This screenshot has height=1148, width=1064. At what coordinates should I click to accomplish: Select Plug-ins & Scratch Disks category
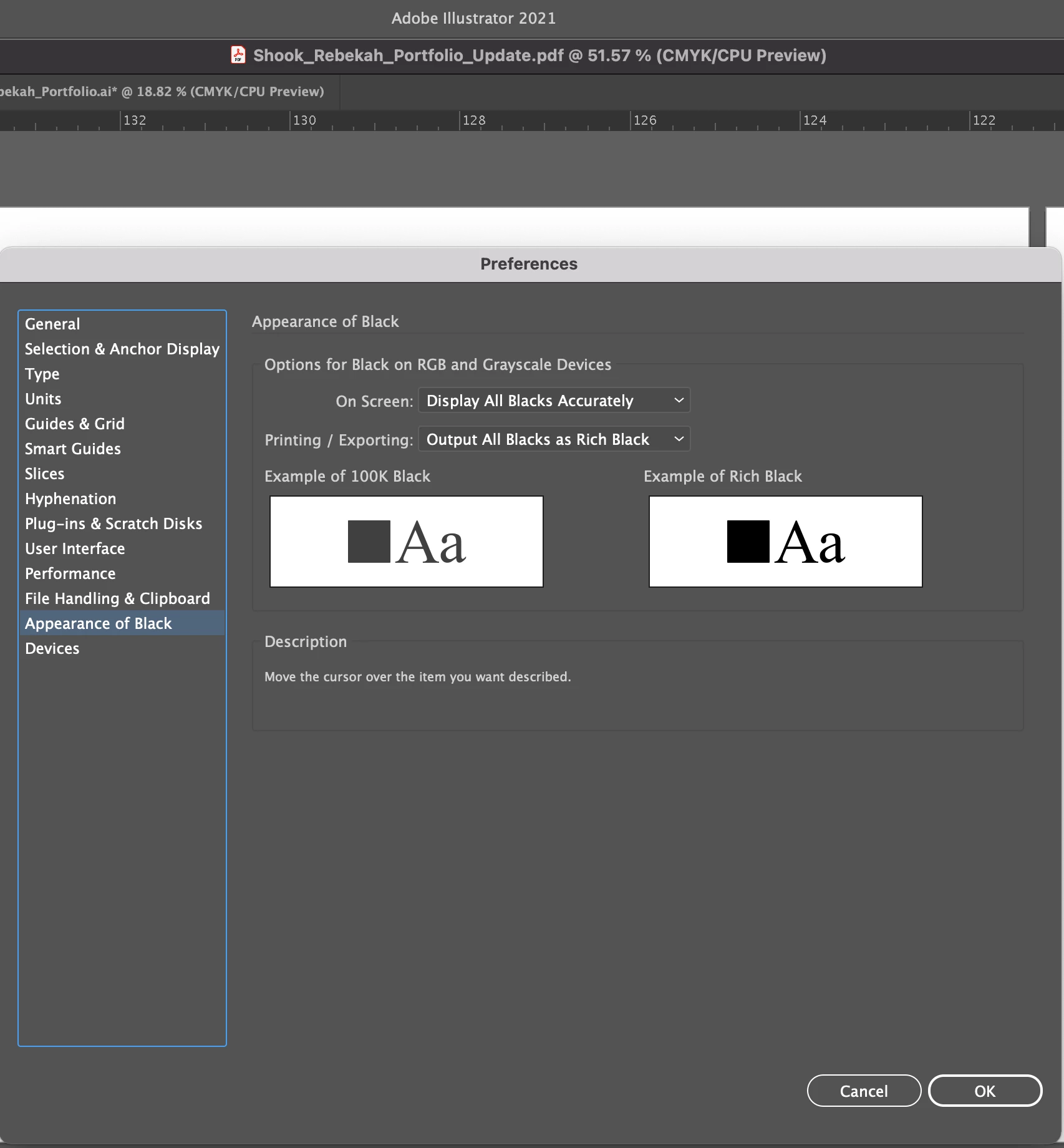(x=122, y=523)
